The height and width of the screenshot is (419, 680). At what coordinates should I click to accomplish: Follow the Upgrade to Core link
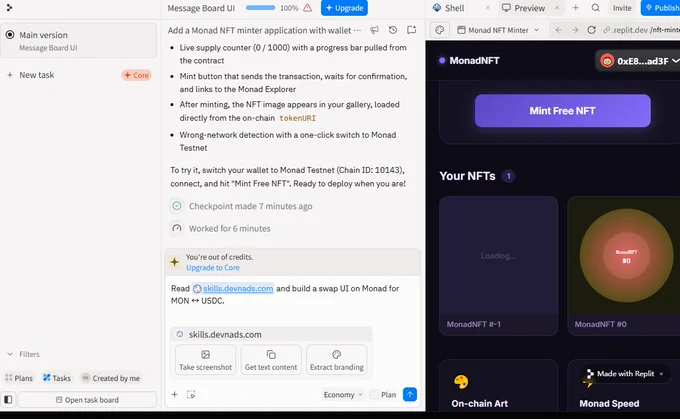click(213, 268)
